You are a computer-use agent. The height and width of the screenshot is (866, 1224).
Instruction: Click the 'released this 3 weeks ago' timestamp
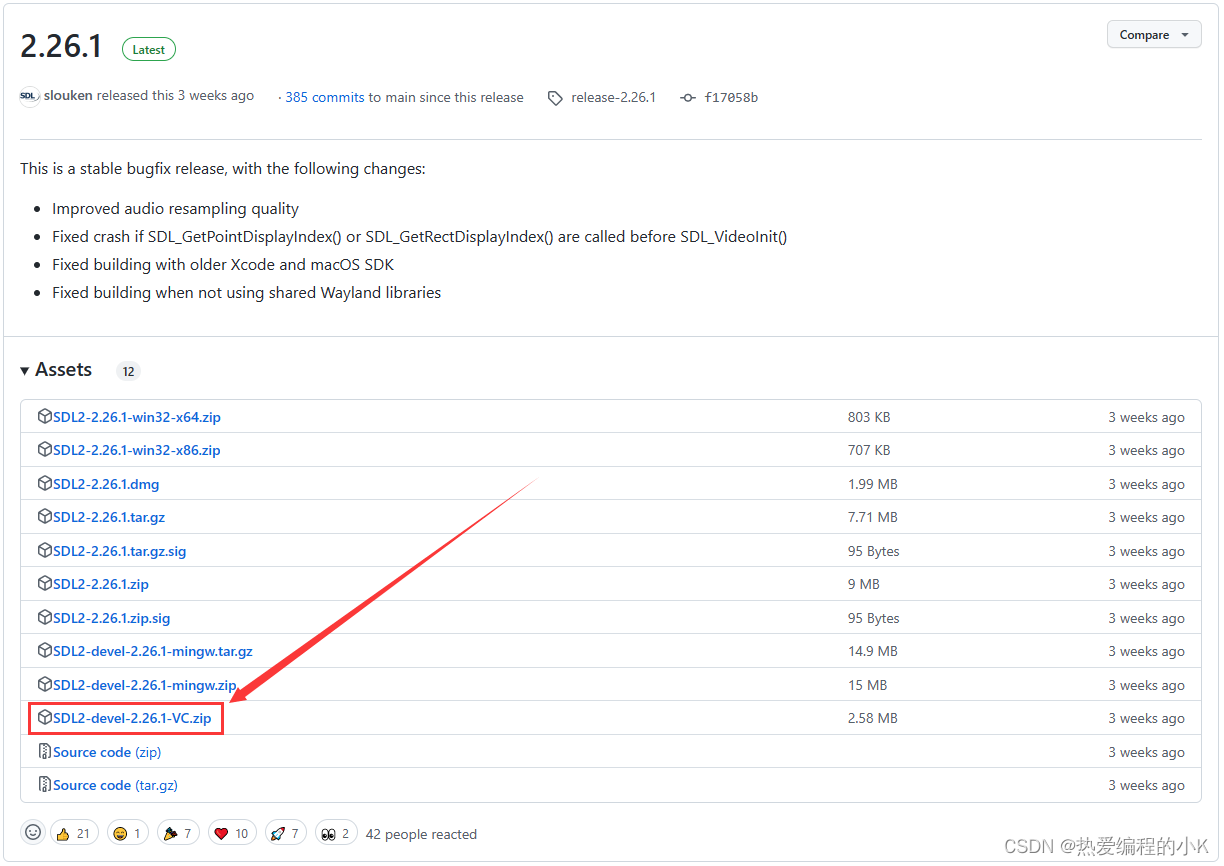tap(175, 96)
